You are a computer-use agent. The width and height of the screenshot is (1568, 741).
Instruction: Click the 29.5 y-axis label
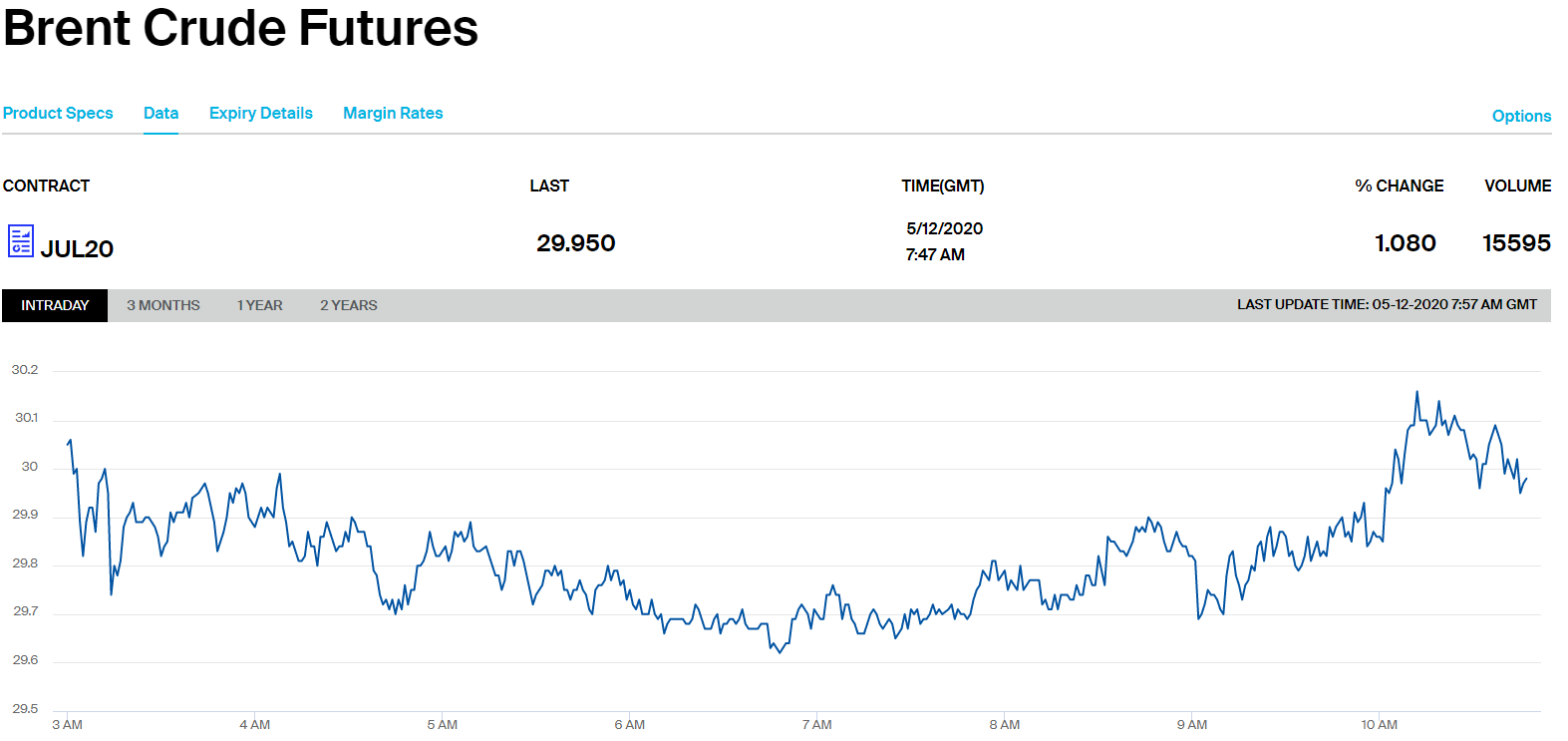[25, 709]
